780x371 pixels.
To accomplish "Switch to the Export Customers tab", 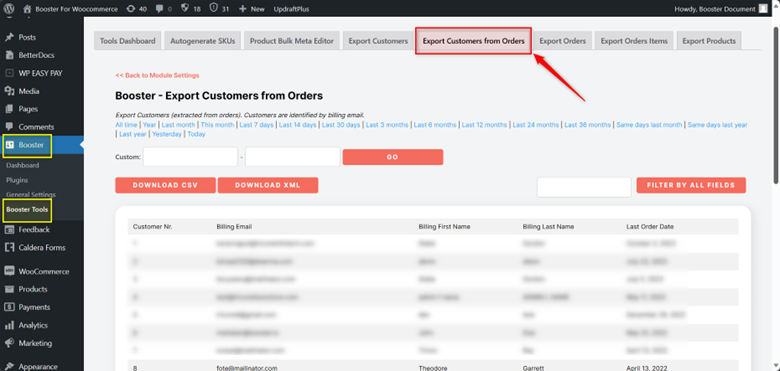I will click(x=378, y=41).
